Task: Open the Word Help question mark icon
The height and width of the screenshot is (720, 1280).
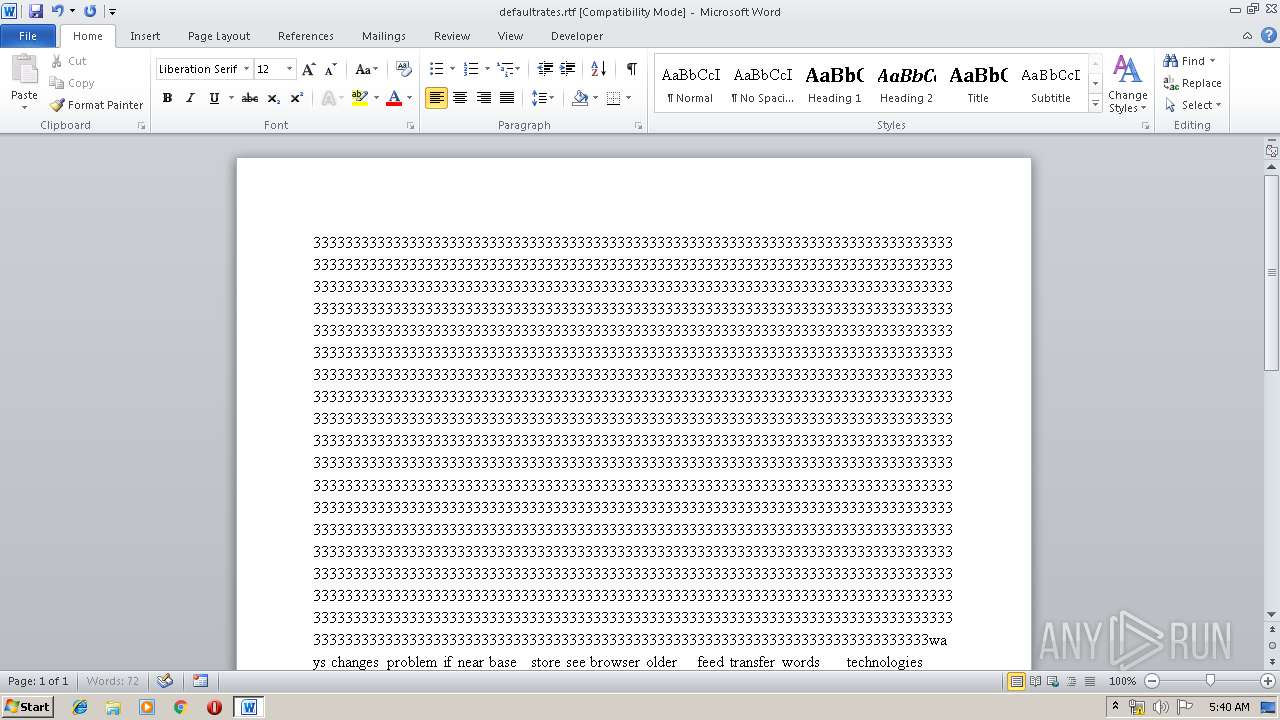Action: 1270,36
